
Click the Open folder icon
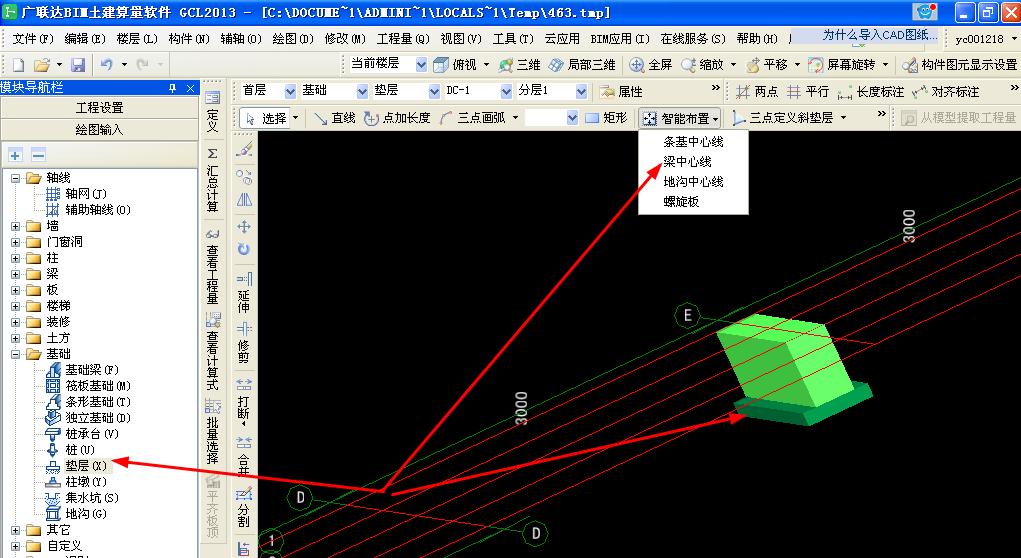coord(42,64)
